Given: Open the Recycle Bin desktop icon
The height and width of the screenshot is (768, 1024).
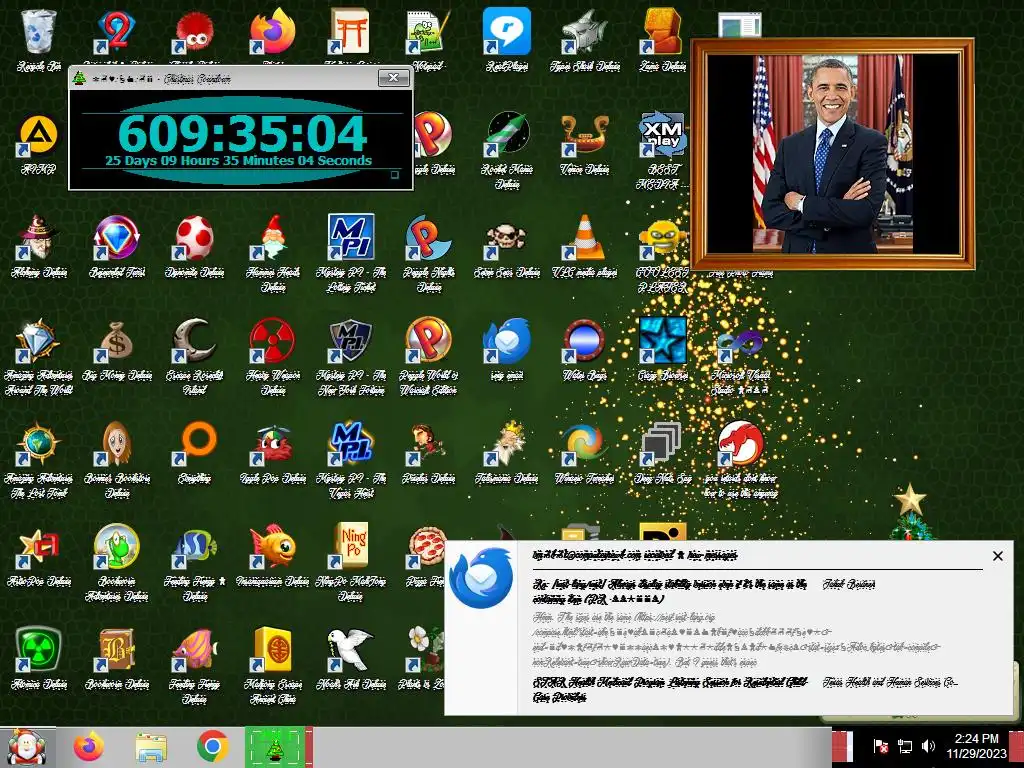Looking at the screenshot, I should pos(39,31).
